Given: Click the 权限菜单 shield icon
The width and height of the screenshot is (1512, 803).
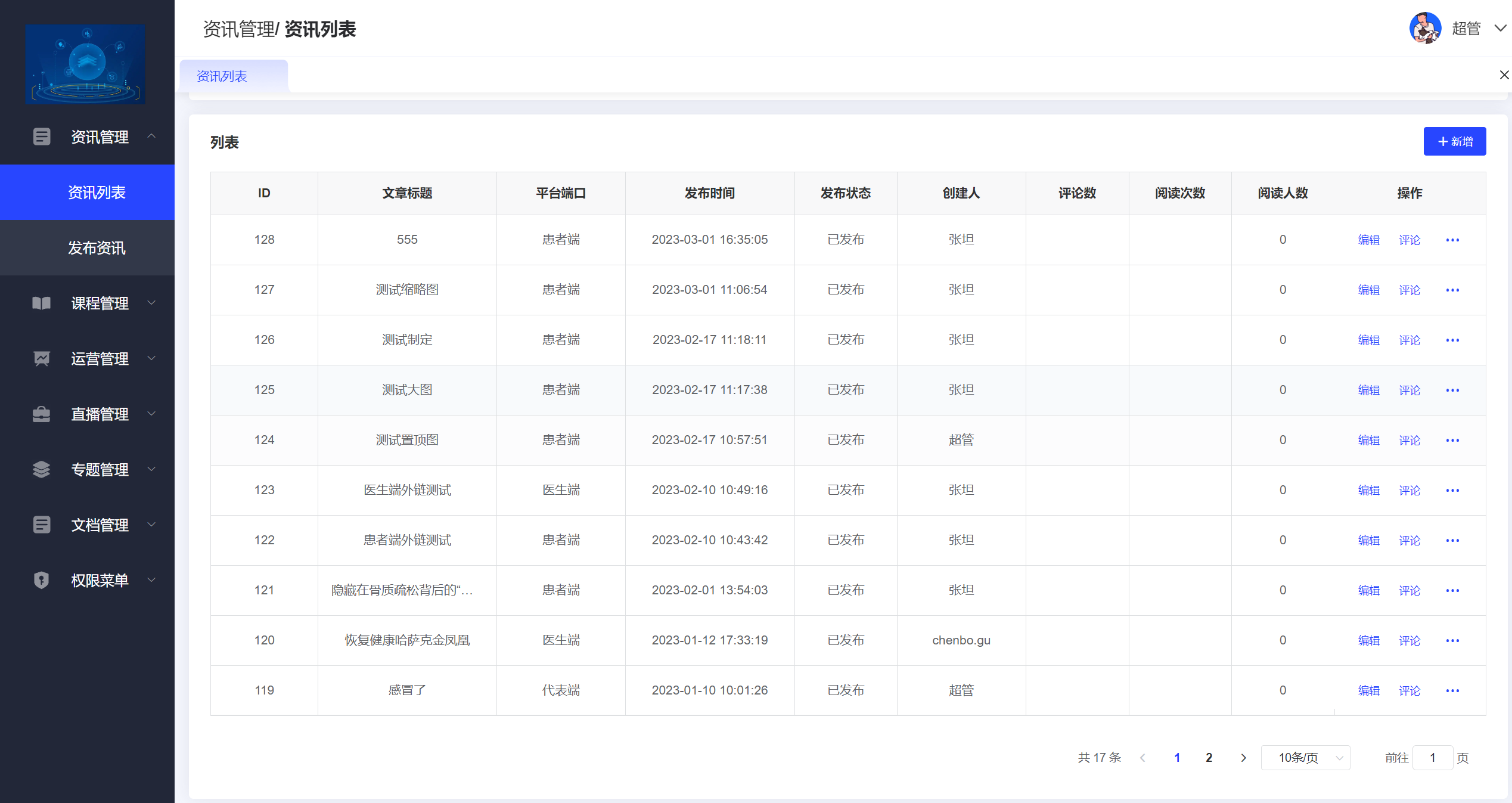Looking at the screenshot, I should point(42,580).
